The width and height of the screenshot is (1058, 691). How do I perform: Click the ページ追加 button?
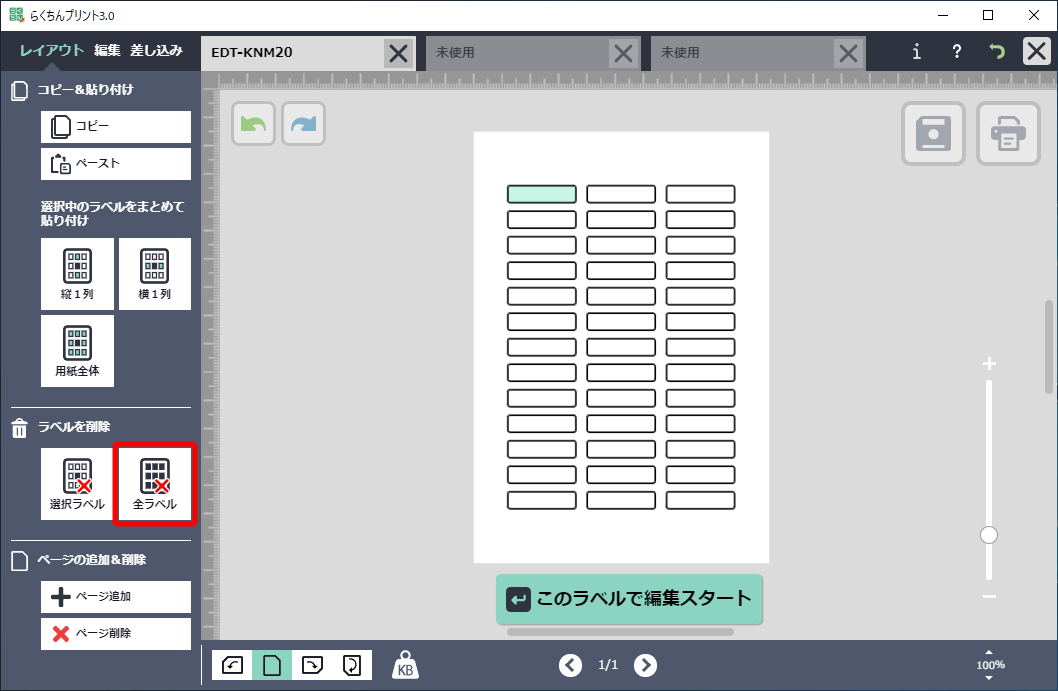[116, 597]
